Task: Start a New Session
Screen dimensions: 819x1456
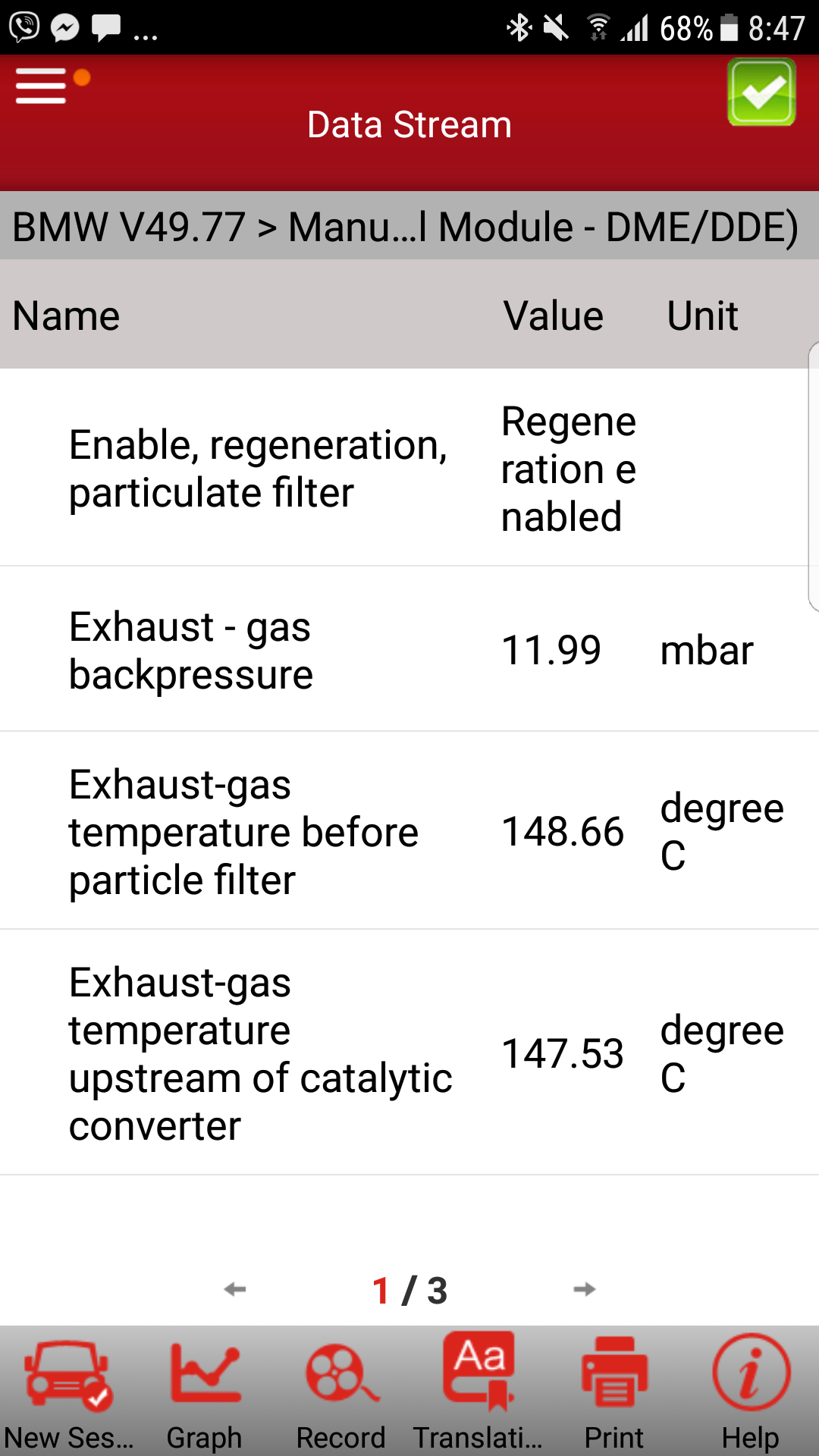Action: pos(68,1393)
